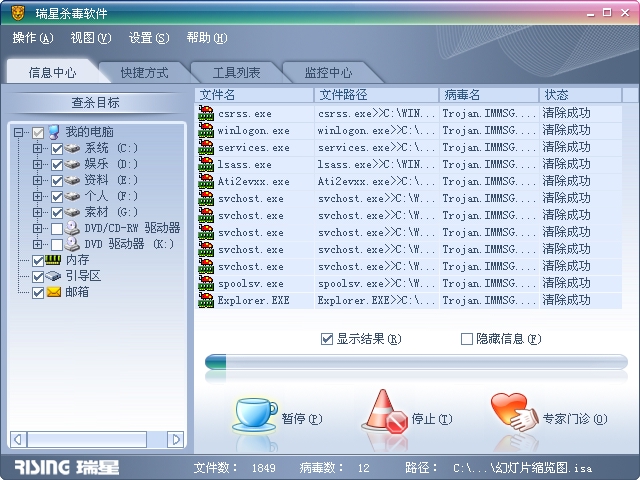640x480 pixels.
Task: Click the 停止(T) stop label
Action: pyautogui.click(x=432, y=419)
